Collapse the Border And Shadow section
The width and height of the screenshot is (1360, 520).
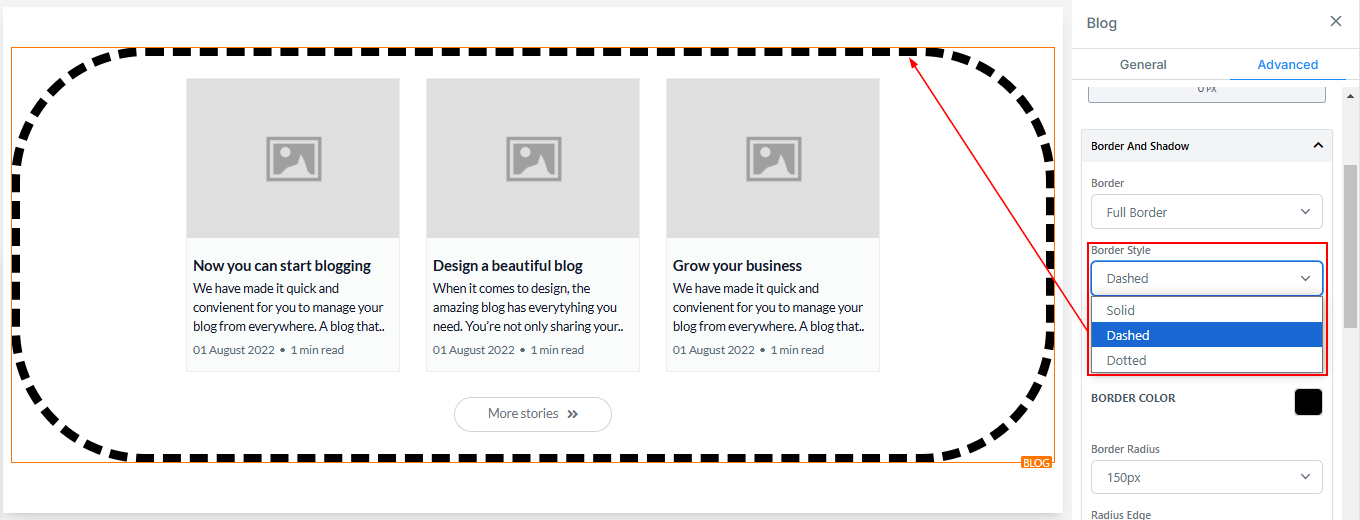click(x=1317, y=146)
